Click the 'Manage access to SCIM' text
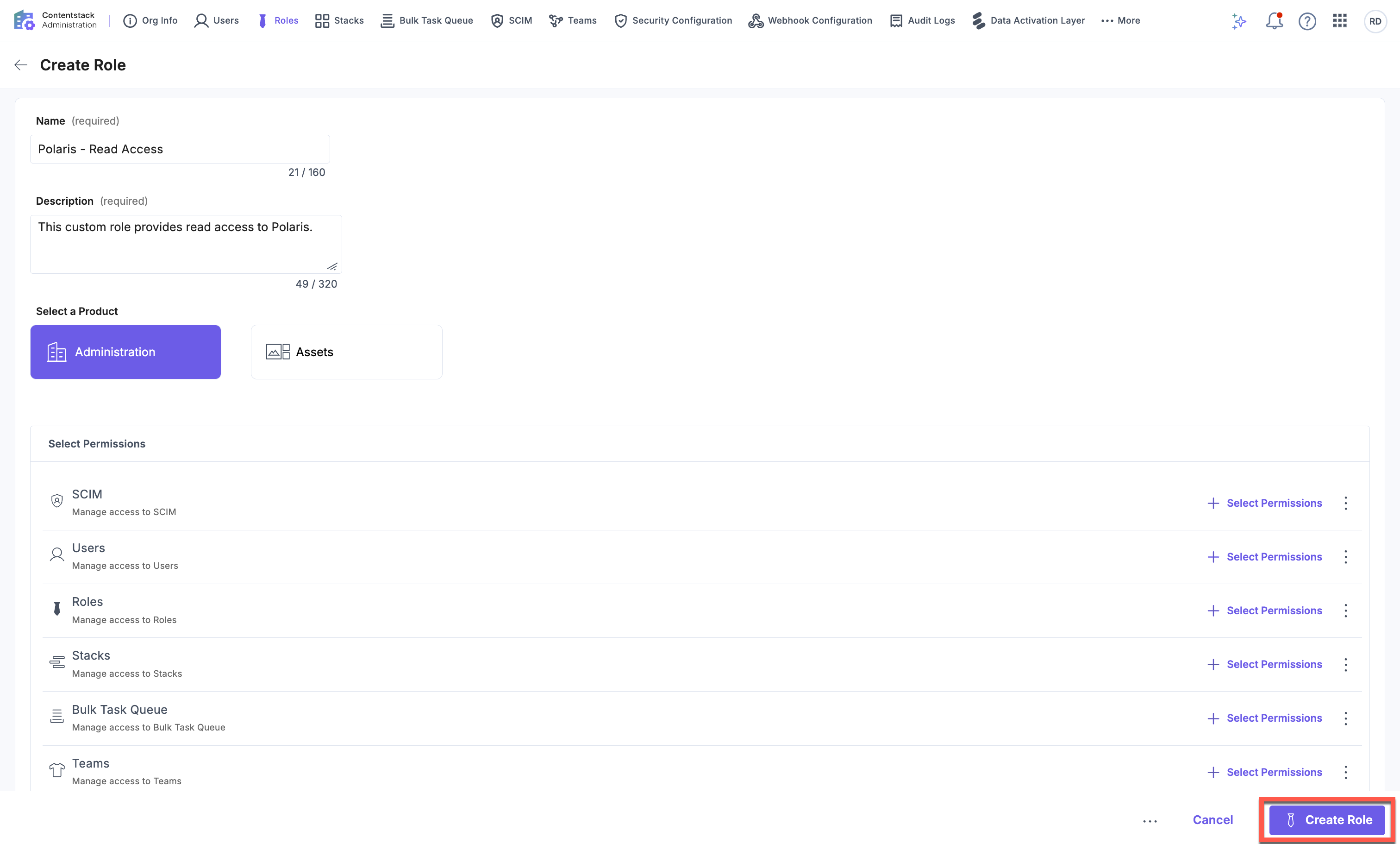Viewport: 1400px width, 844px height. (124, 512)
